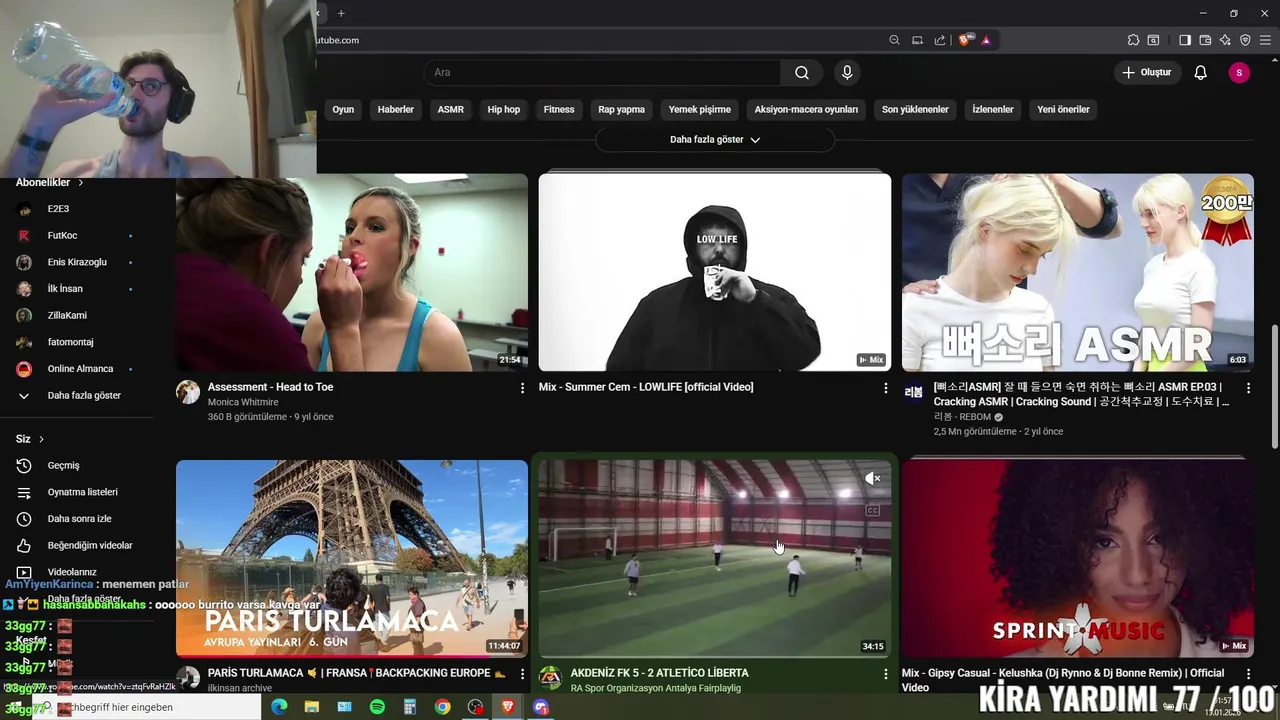Expand the Daha fazla göster chip list

[715, 140]
